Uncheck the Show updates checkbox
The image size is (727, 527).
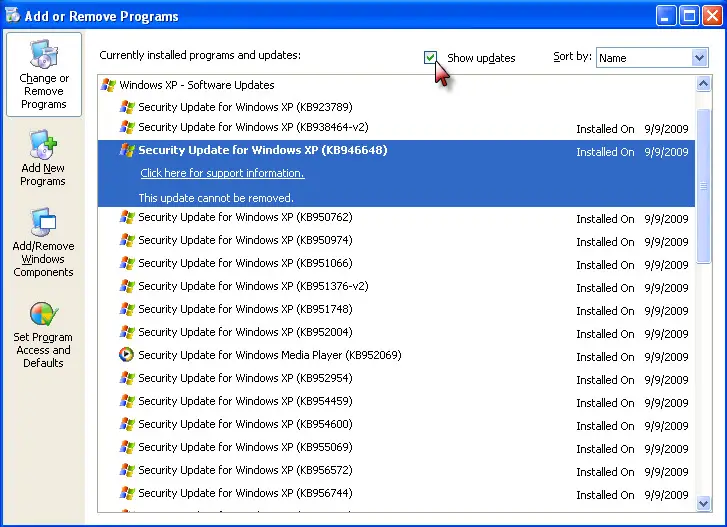pyautogui.click(x=430, y=57)
